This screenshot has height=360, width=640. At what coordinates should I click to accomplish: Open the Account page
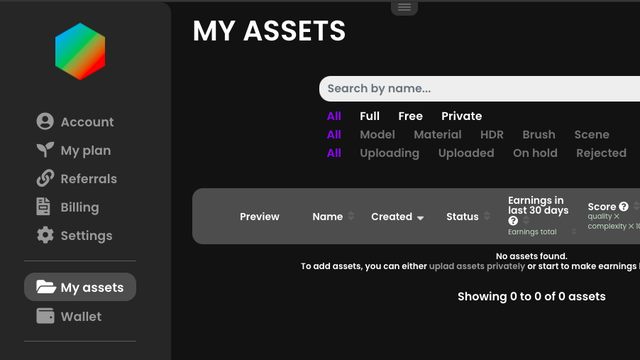coord(75,122)
